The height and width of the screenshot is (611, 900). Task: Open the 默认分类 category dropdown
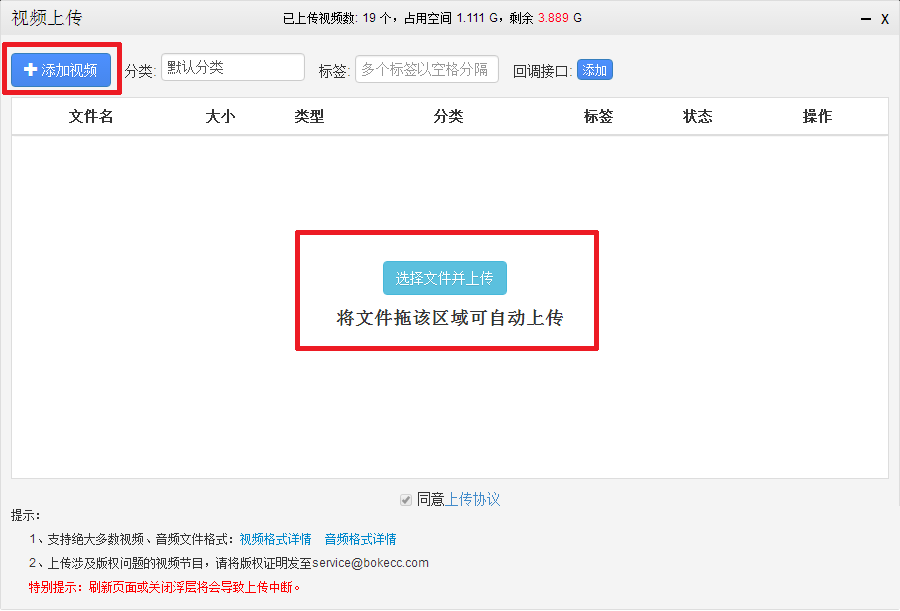tap(233, 68)
